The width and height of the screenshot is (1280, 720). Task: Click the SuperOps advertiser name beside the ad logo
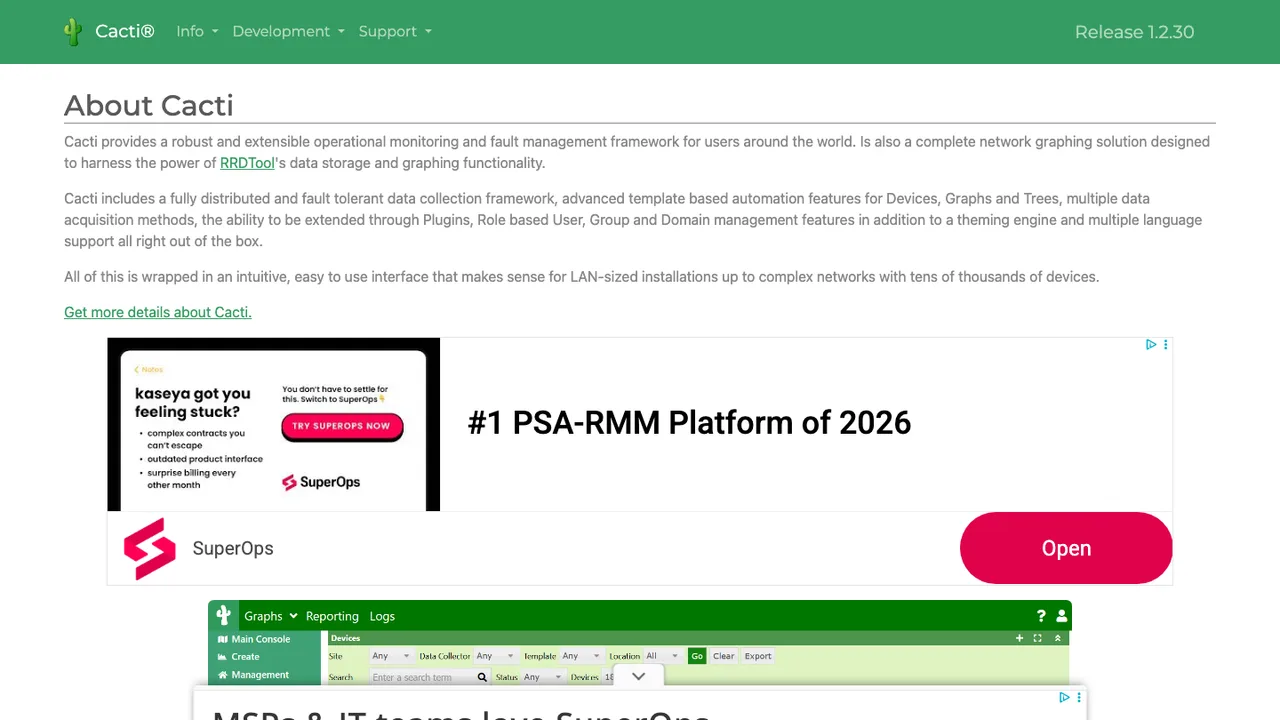[x=233, y=548]
